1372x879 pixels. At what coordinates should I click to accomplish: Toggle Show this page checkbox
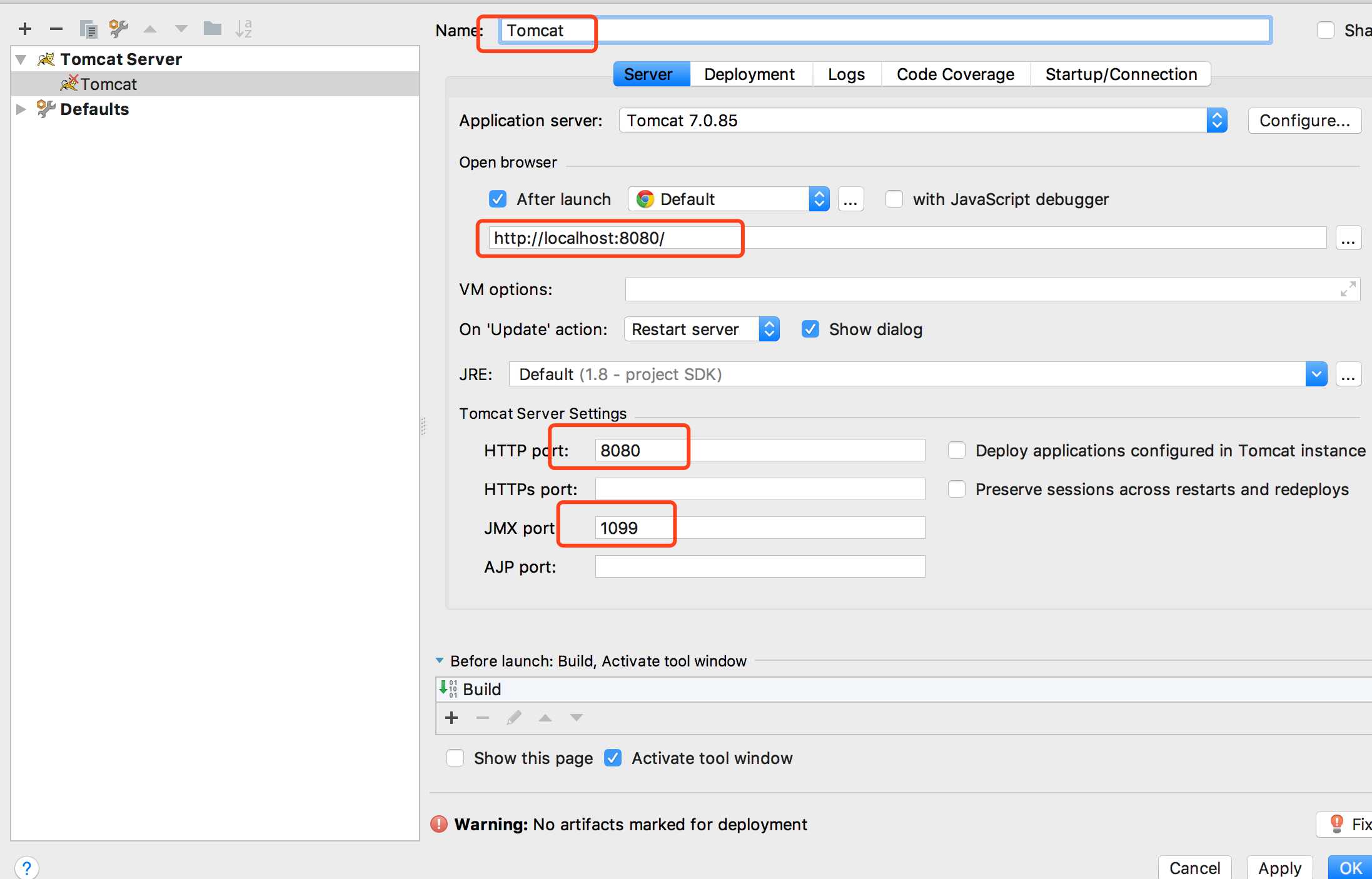coord(455,758)
